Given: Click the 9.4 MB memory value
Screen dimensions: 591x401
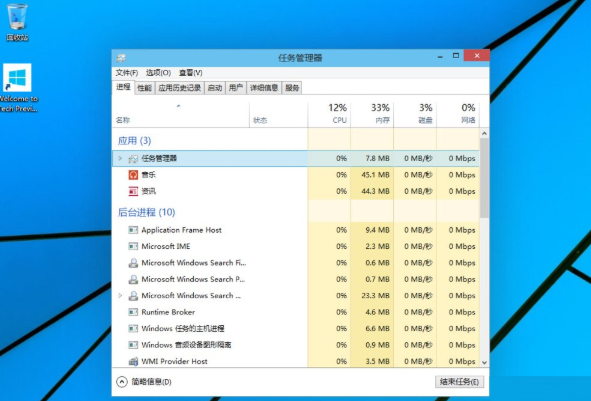Looking at the screenshot, I should [377, 230].
